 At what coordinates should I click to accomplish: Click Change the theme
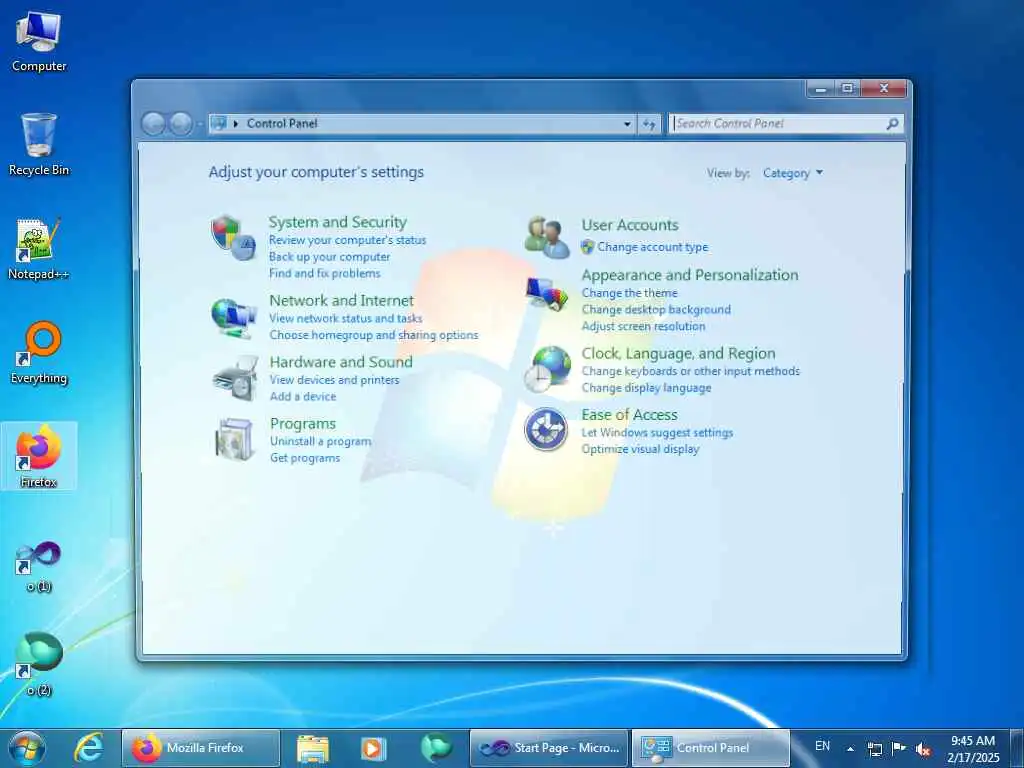pyautogui.click(x=630, y=293)
